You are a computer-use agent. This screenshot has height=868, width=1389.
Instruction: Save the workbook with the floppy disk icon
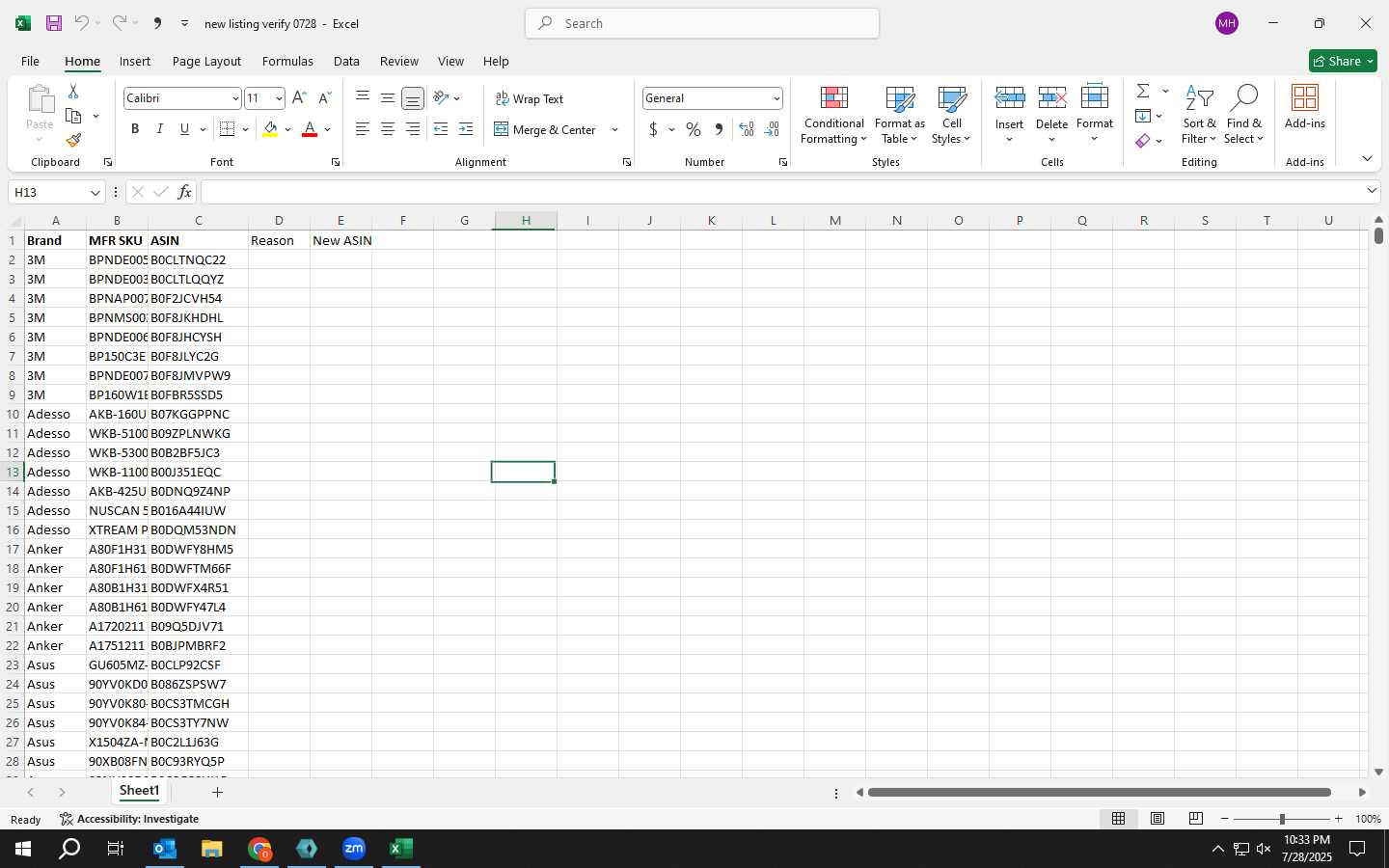[x=54, y=23]
